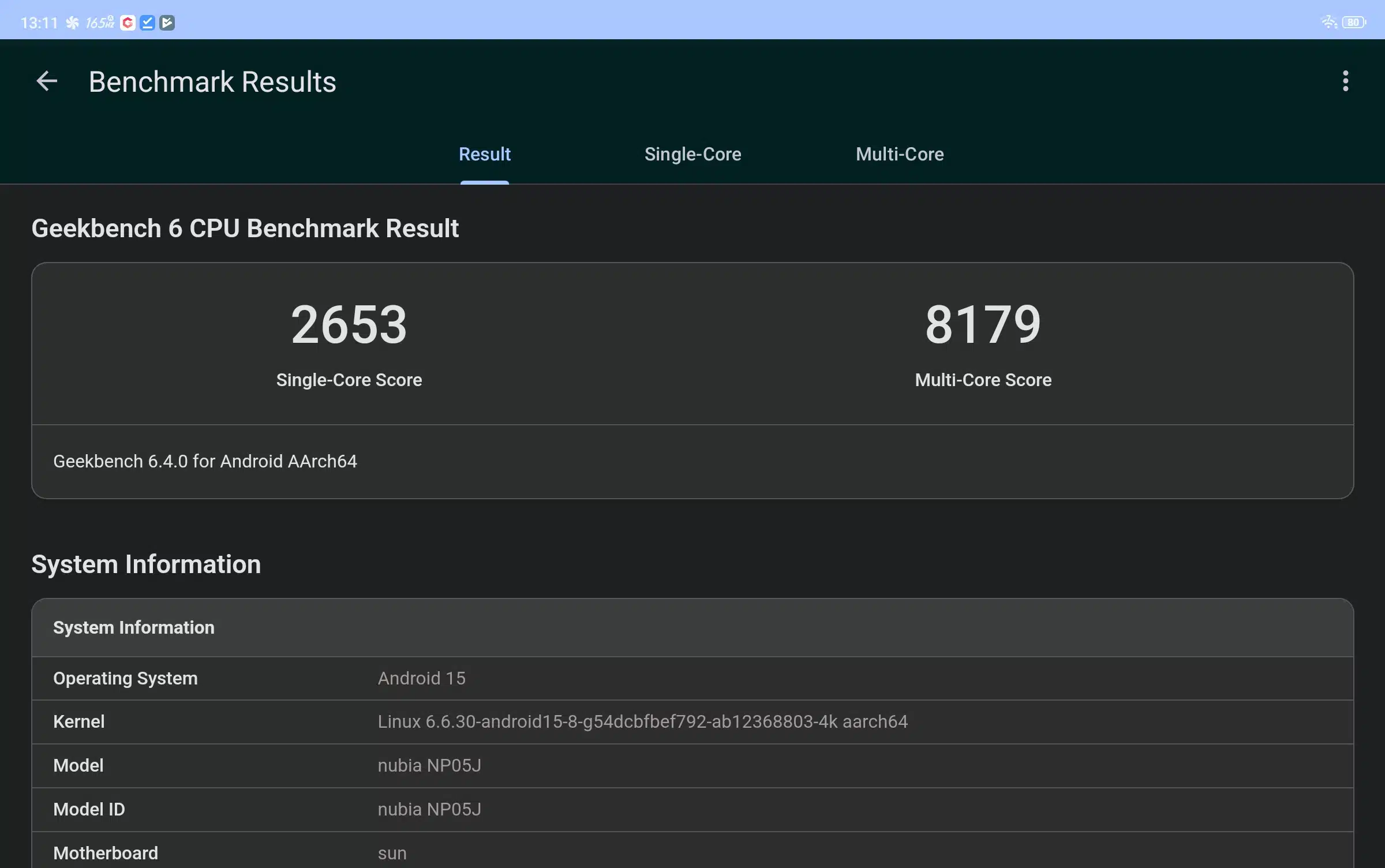Tap the 165Hz refresh rate indicator

pos(100,23)
